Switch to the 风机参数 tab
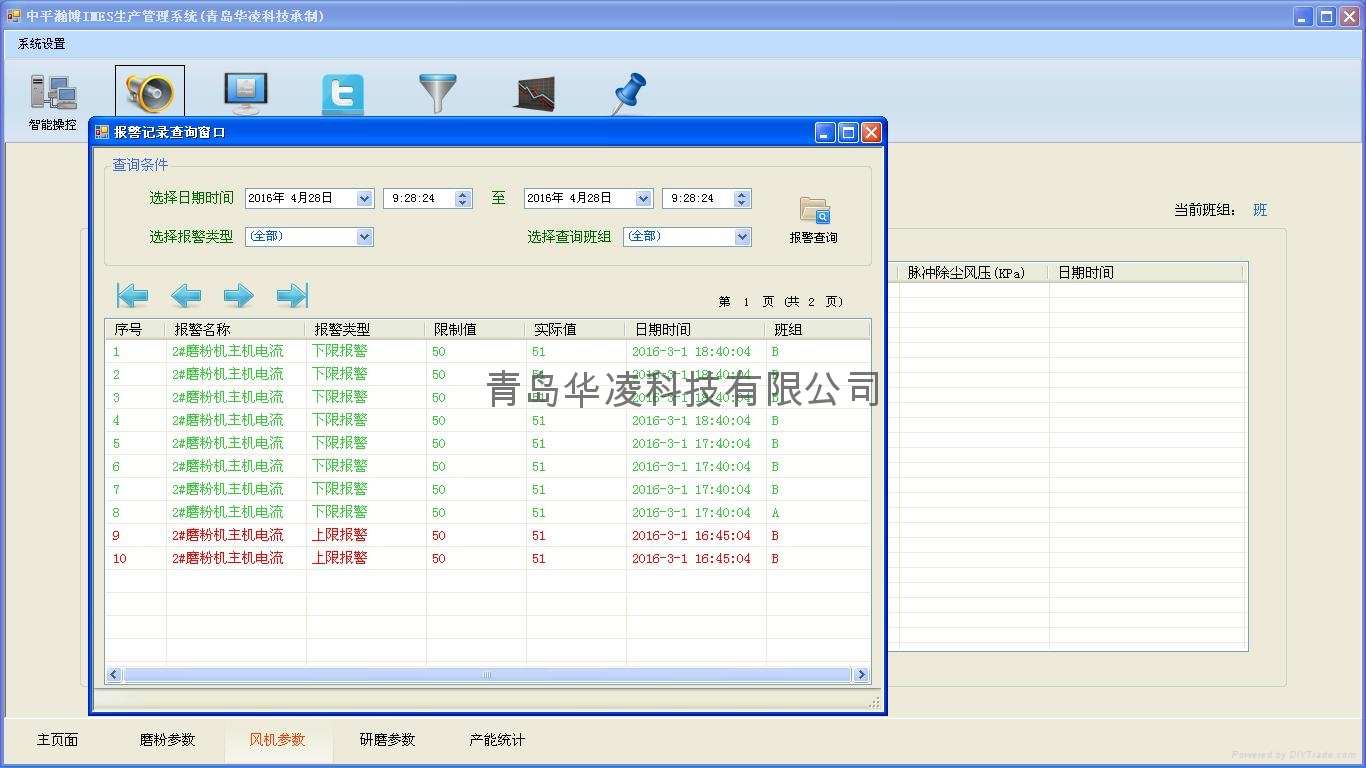The width and height of the screenshot is (1366, 768). click(x=278, y=740)
